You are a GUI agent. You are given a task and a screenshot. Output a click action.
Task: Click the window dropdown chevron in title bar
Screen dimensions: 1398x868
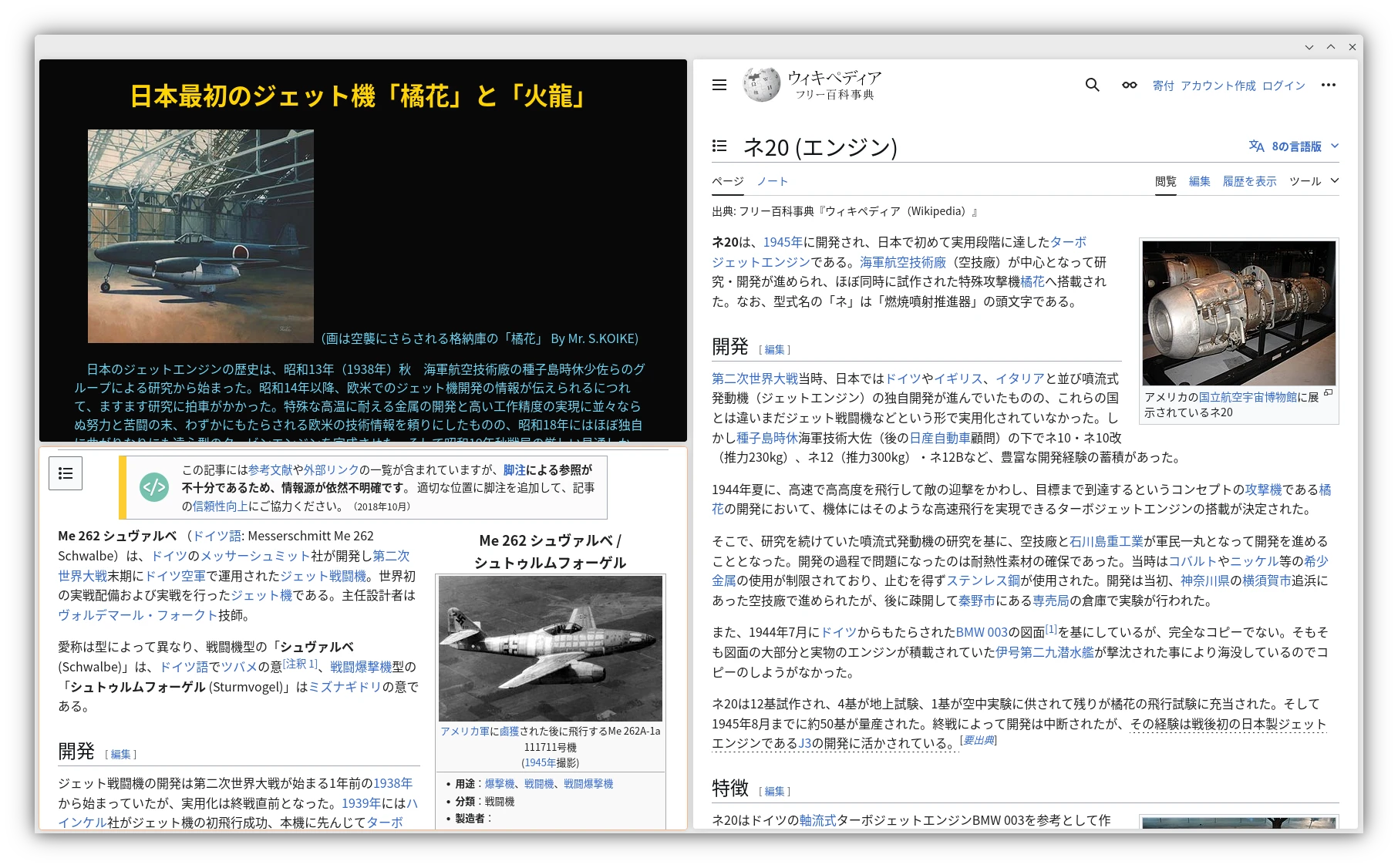[x=1309, y=47]
